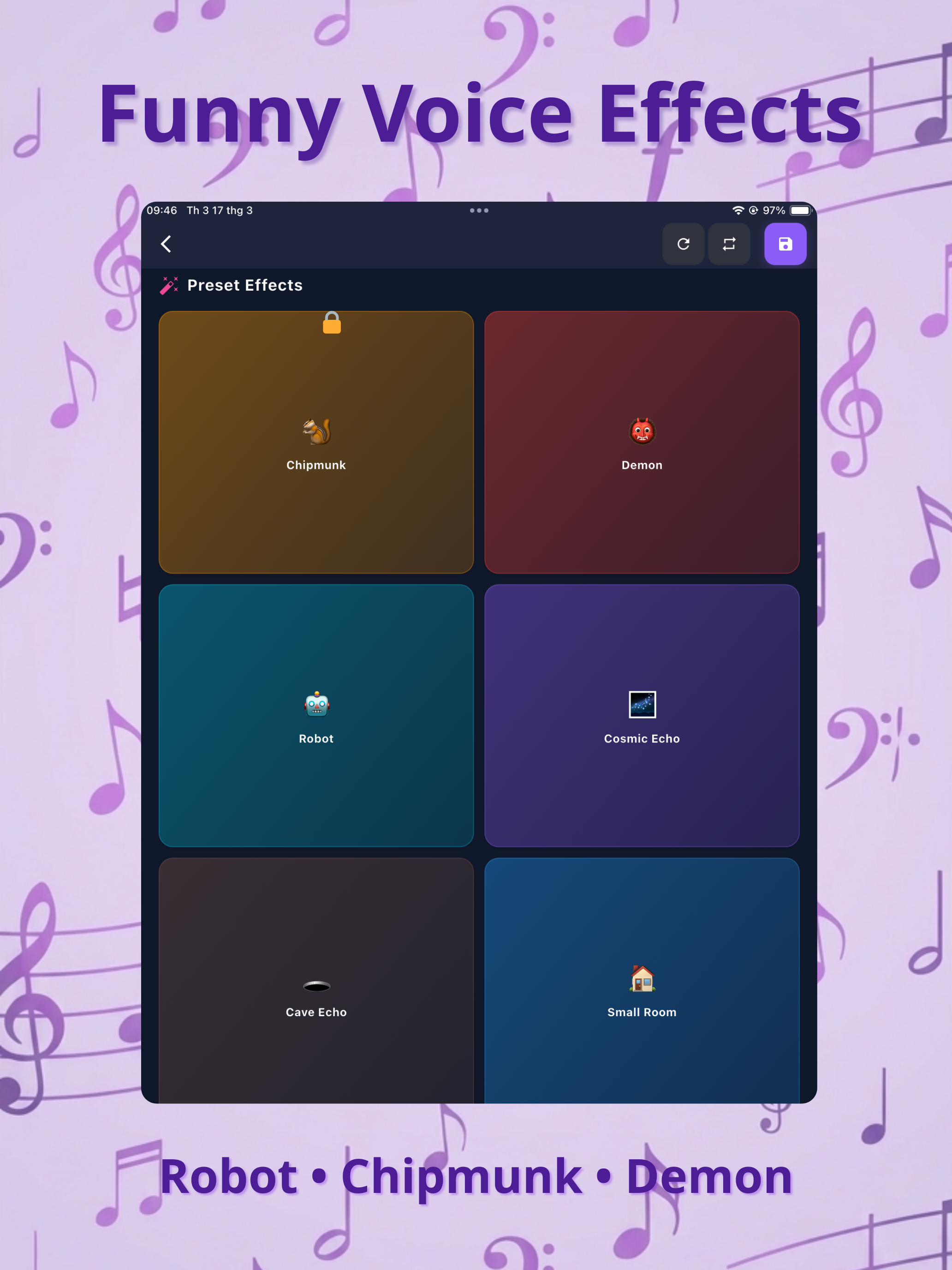Toggle the loop repeat button
The width and height of the screenshot is (952, 1270).
pos(729,244)
